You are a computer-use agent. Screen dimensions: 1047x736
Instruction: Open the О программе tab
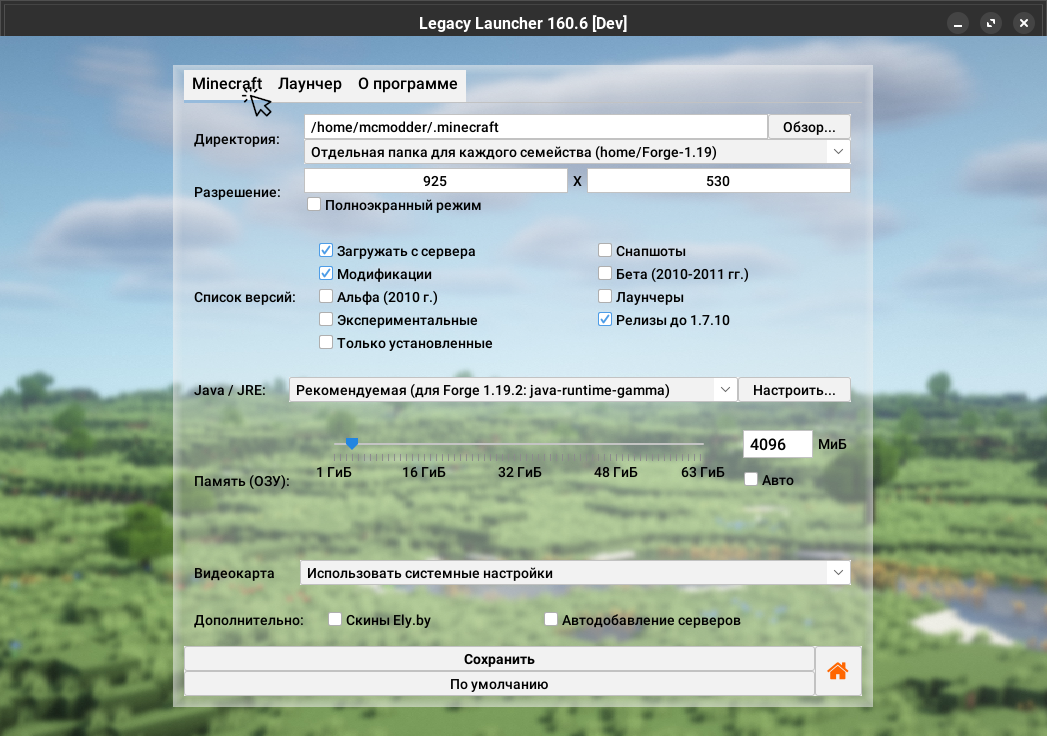click(408, 84)
